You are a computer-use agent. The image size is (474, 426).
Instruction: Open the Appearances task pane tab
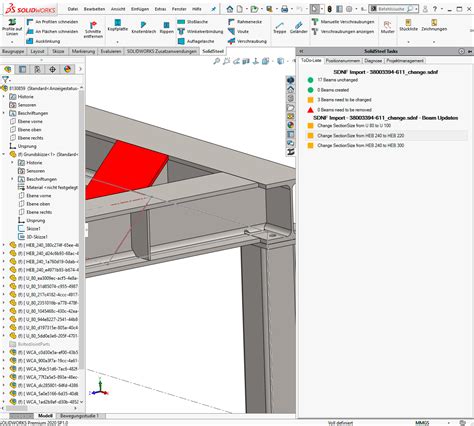[291, 125]
